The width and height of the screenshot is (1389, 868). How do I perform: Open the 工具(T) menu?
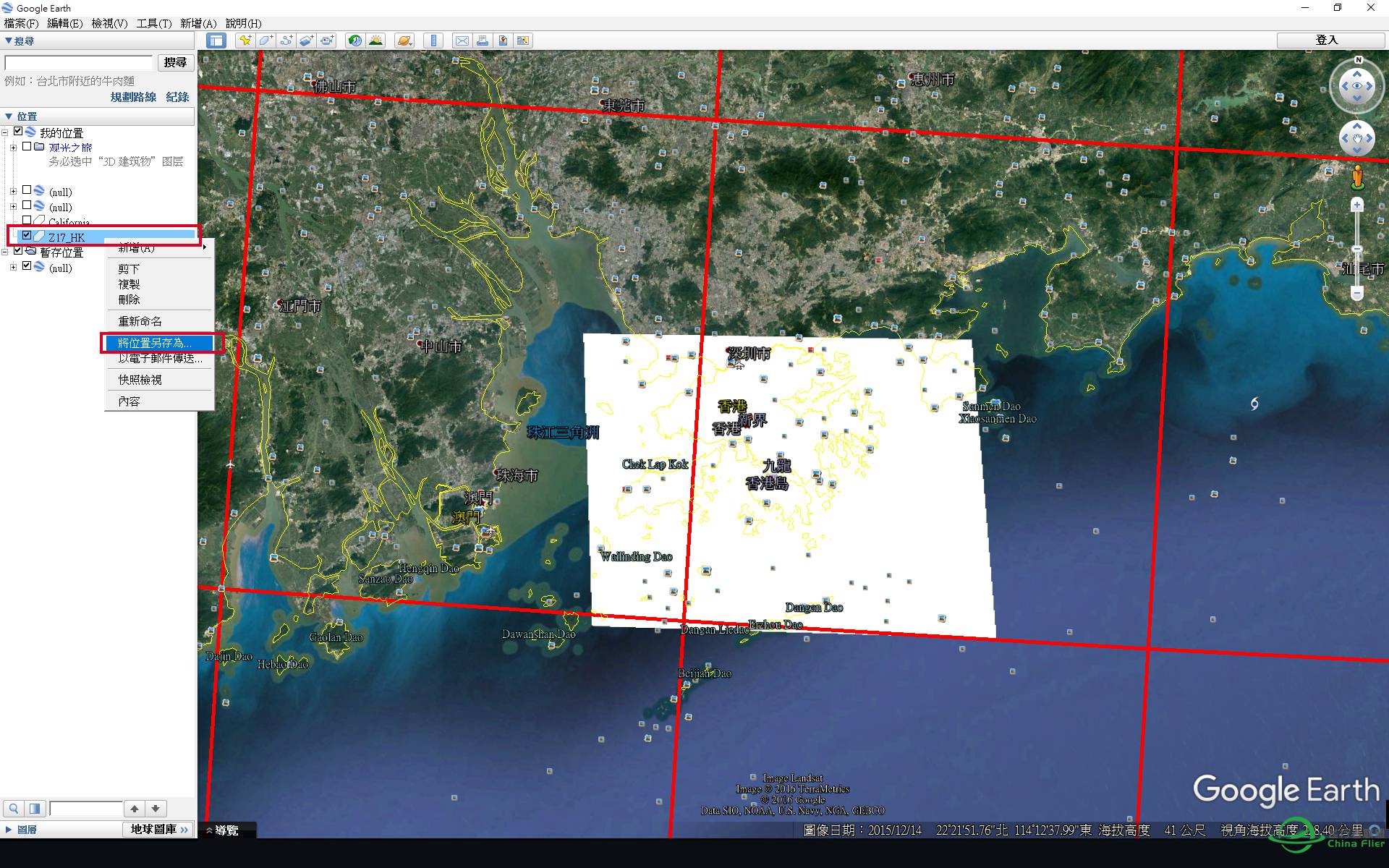coord(154,23)
